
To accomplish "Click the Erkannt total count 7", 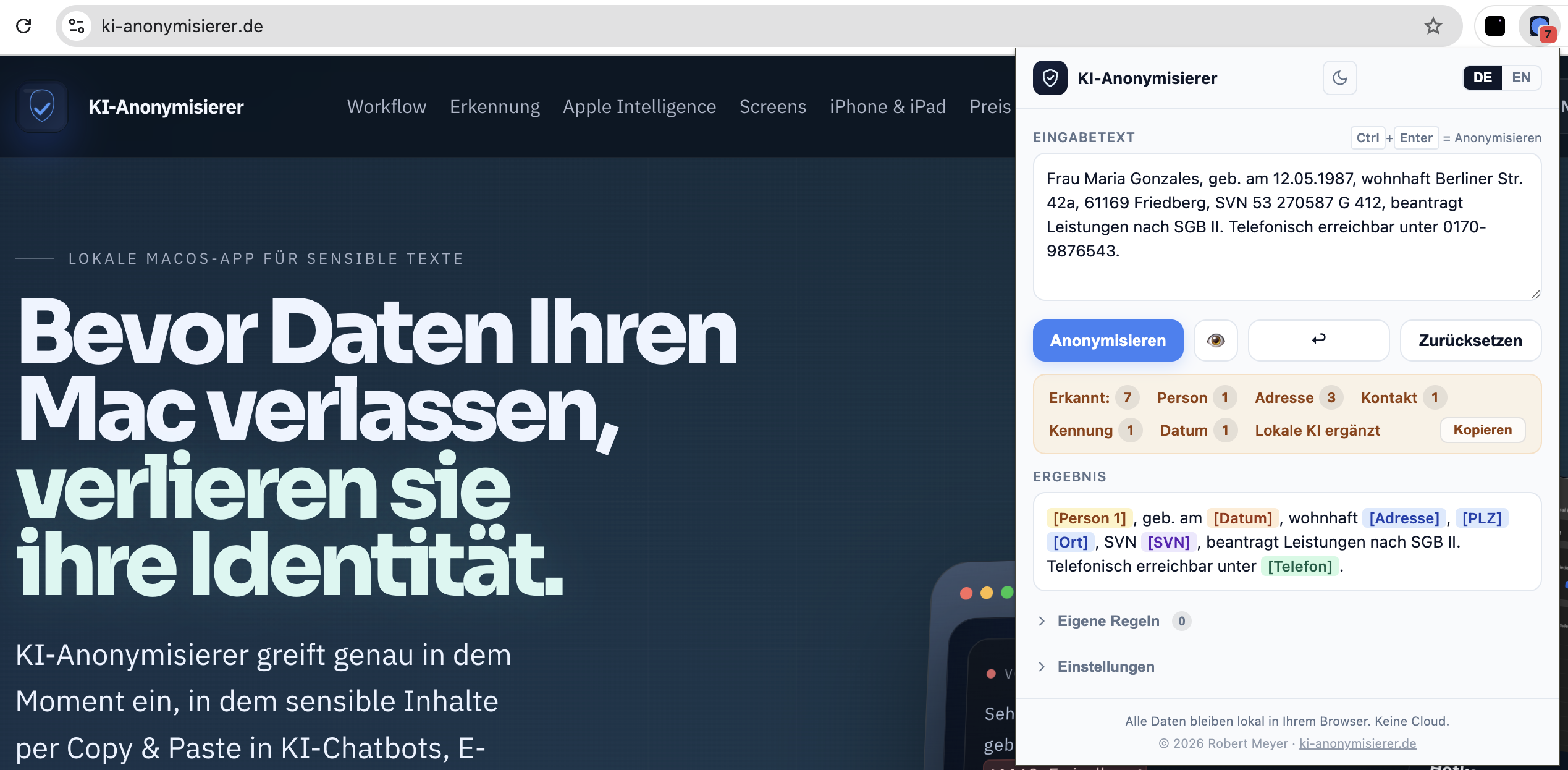I will (1127, 397).
